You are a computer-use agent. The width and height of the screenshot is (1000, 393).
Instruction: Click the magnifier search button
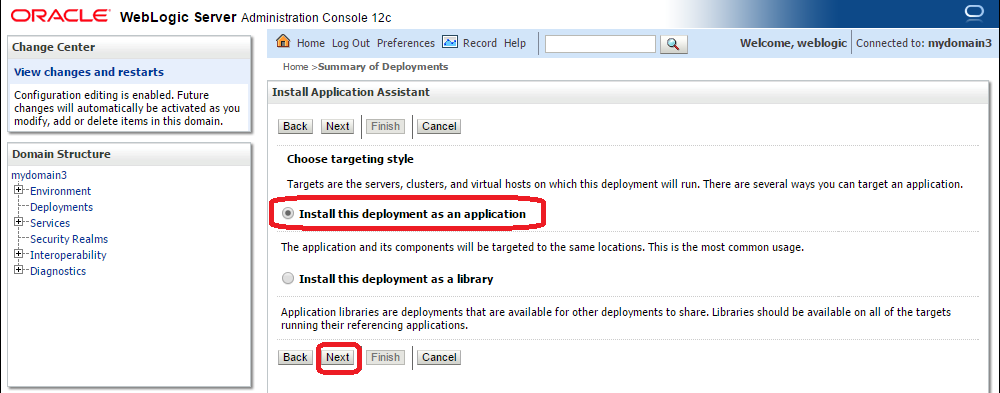click(673, 43)
